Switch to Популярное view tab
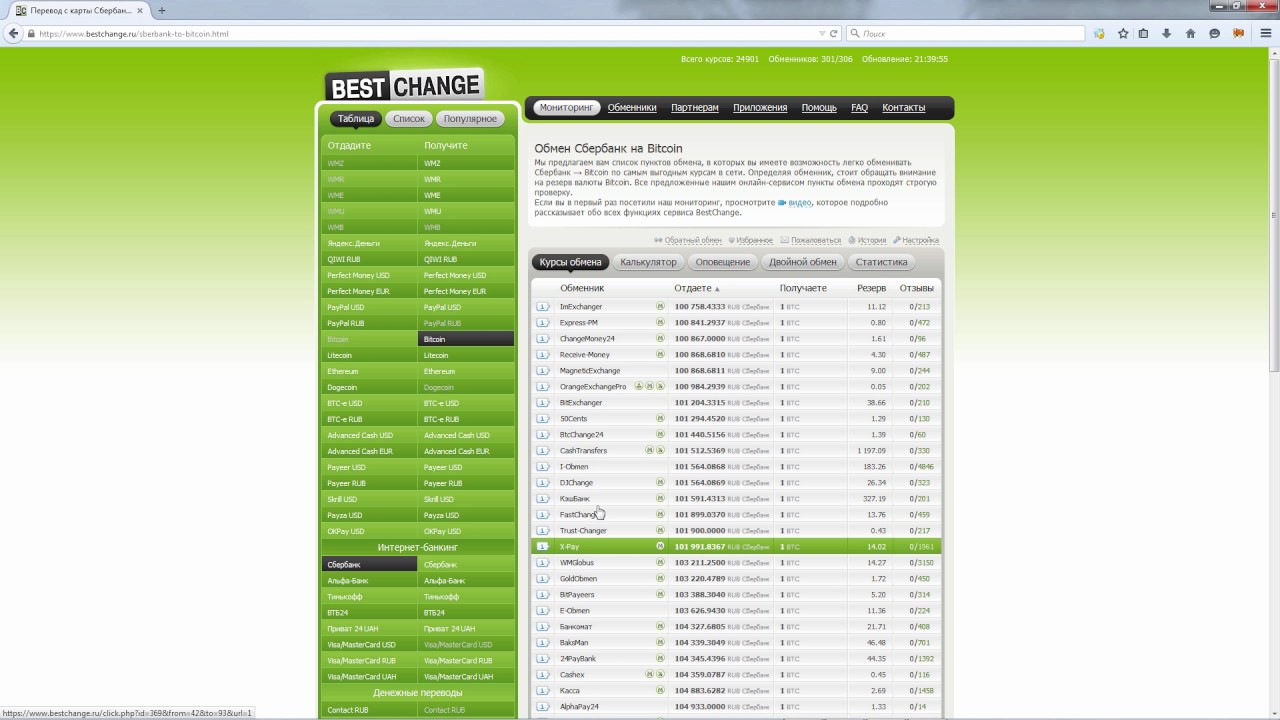 pos(470,118)
